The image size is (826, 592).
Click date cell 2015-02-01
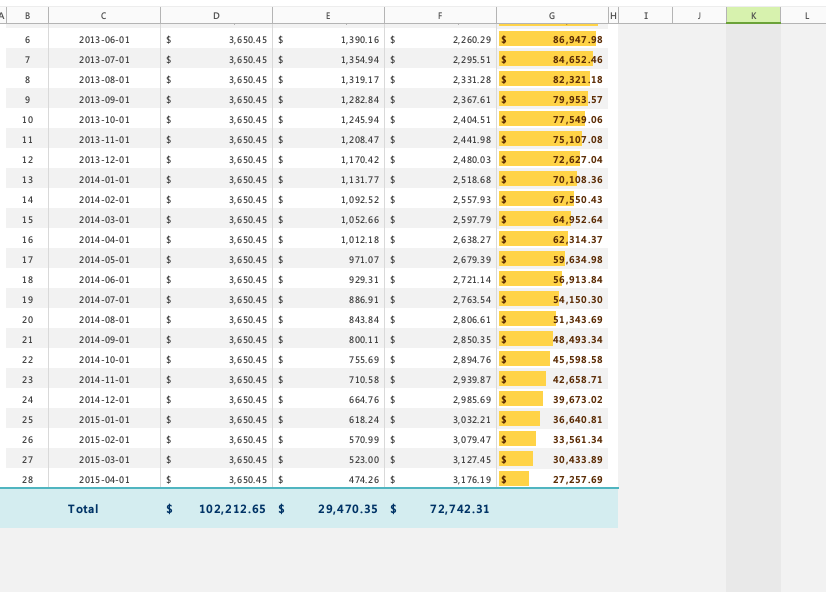(104, 440)
